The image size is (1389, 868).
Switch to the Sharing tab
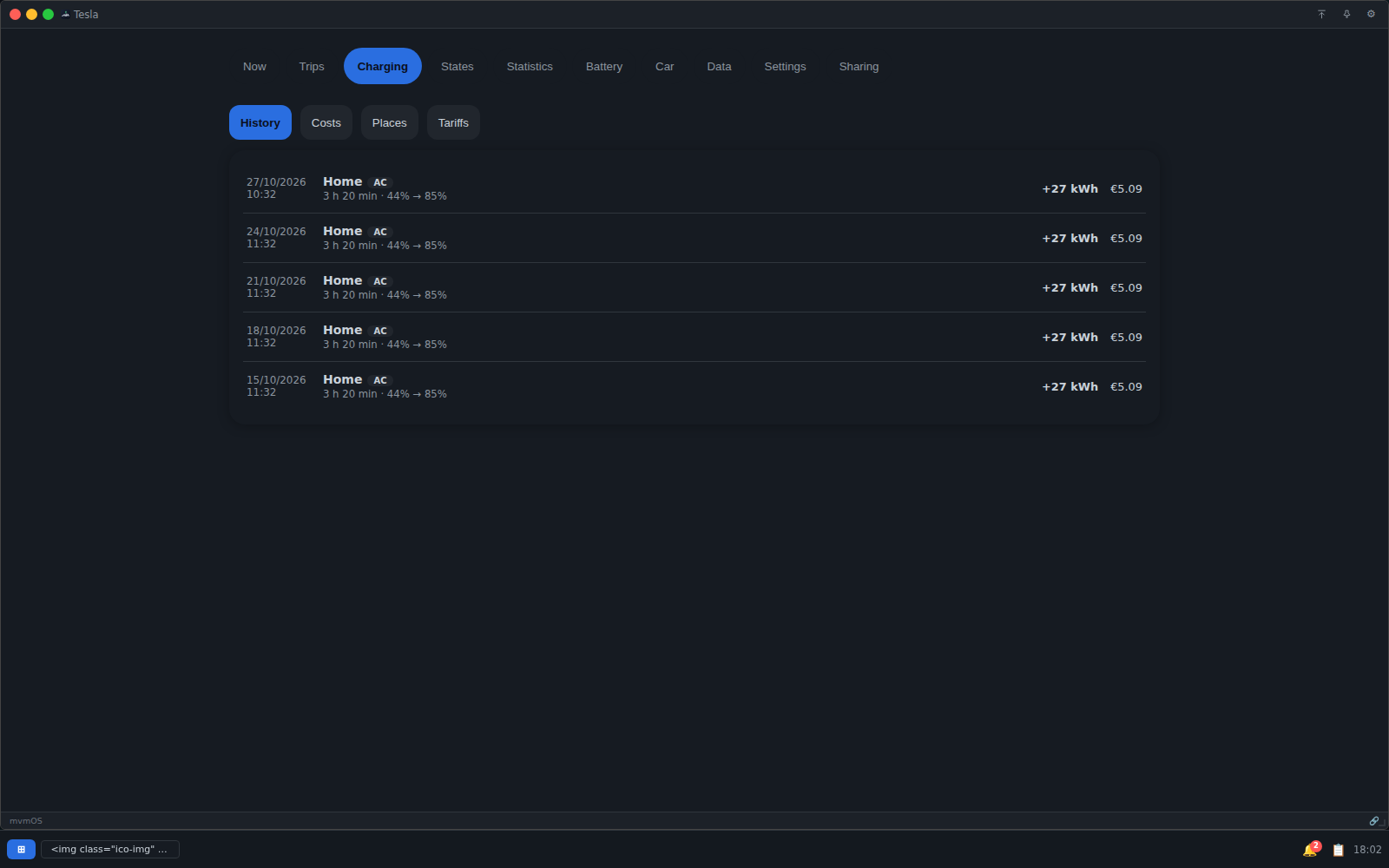(859, 66)
